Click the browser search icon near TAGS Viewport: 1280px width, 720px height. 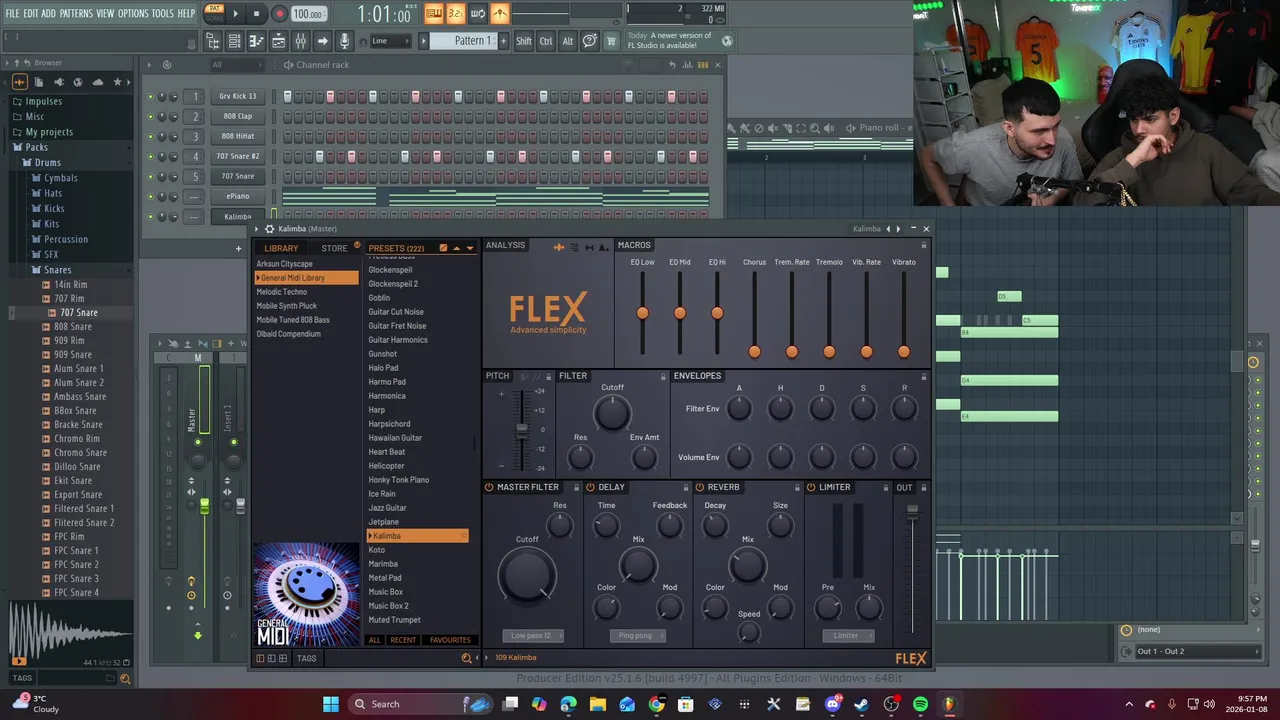click(x=125, y=679)
